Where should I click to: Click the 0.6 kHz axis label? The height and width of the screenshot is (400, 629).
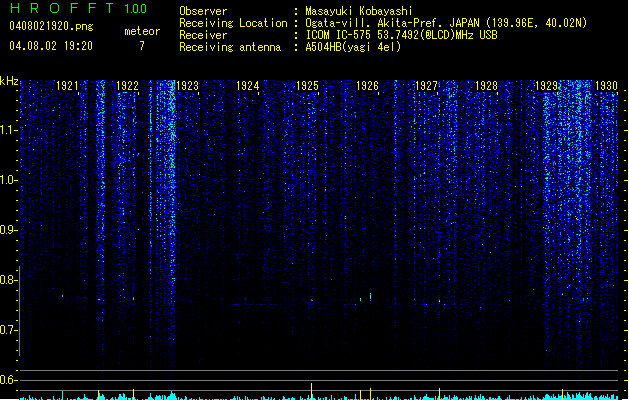(8, 380)
